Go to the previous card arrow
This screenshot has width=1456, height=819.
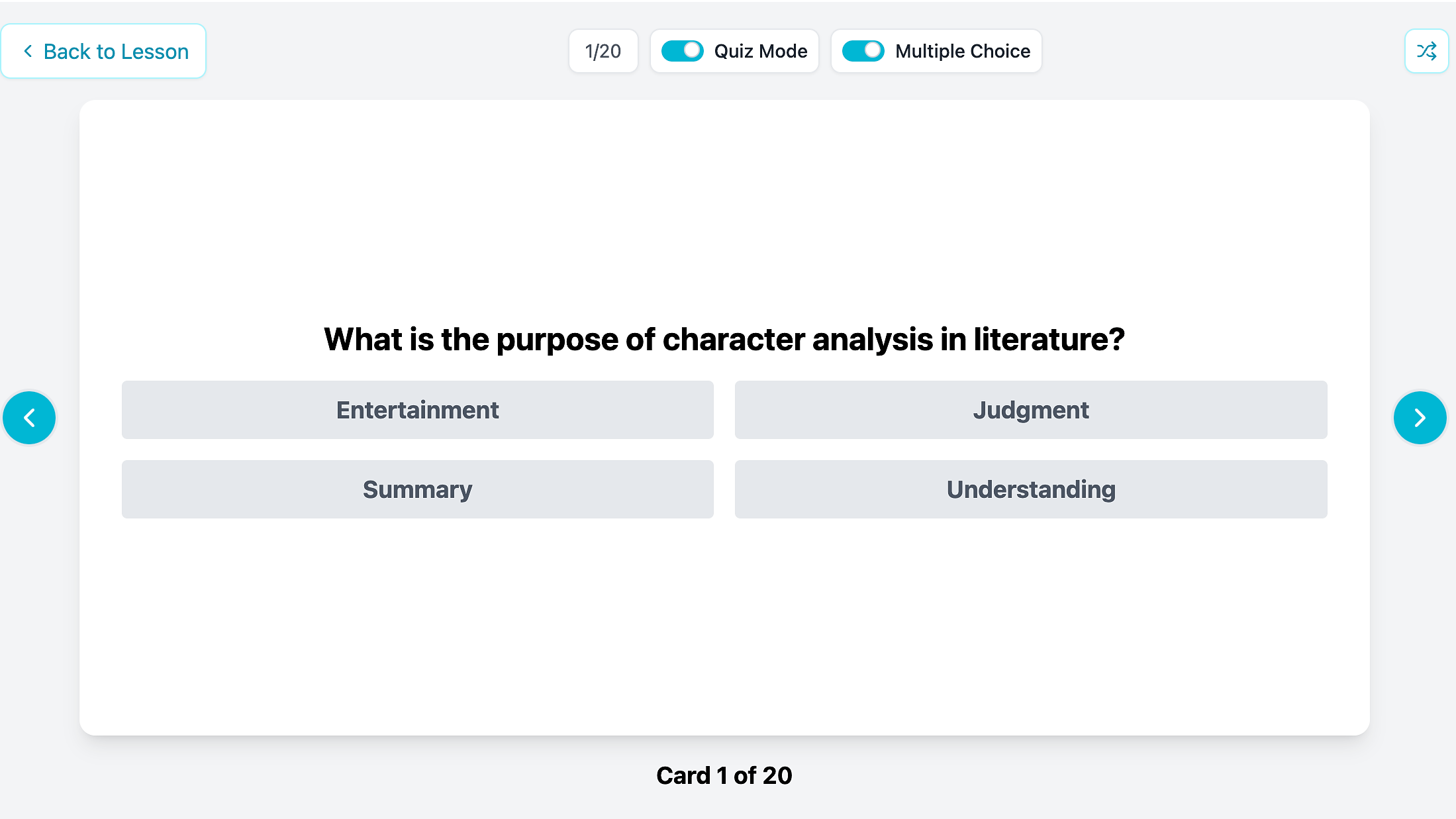[x=29, y=418]
